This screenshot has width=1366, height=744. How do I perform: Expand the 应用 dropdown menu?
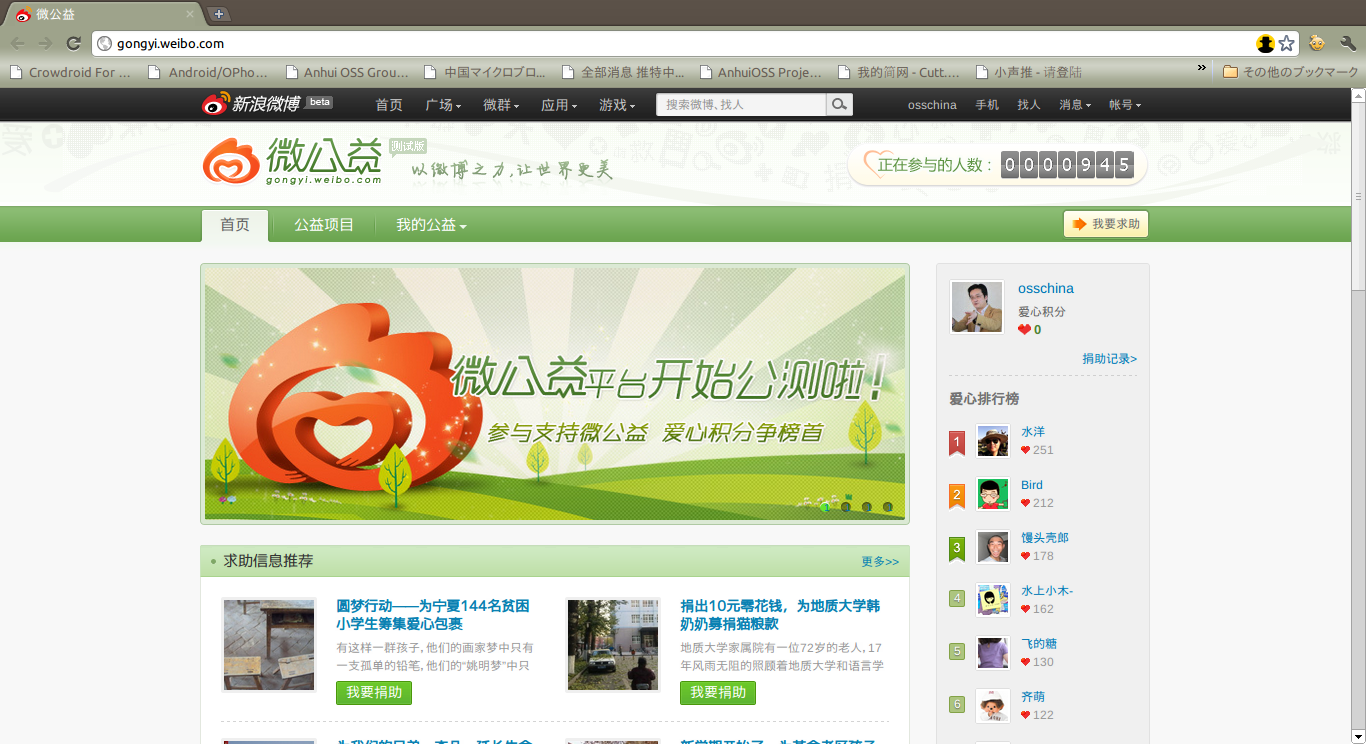pos(559,105)
